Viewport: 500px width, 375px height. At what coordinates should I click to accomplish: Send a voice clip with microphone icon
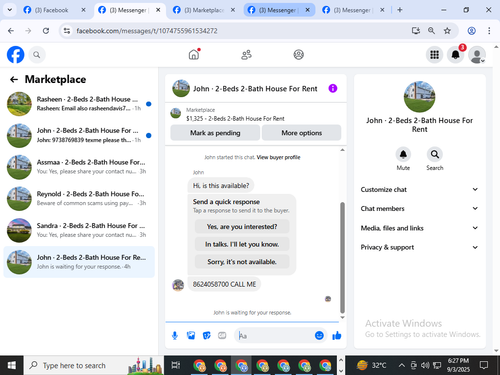point(175,335)
